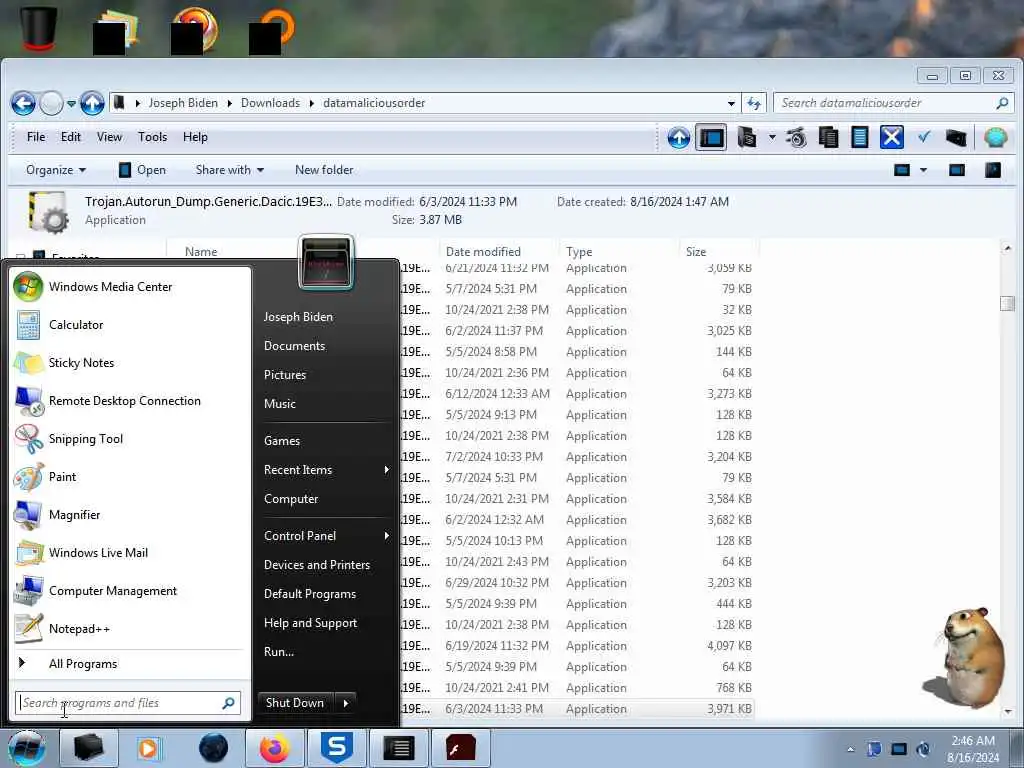Open Shut Down options arrow

345,703
